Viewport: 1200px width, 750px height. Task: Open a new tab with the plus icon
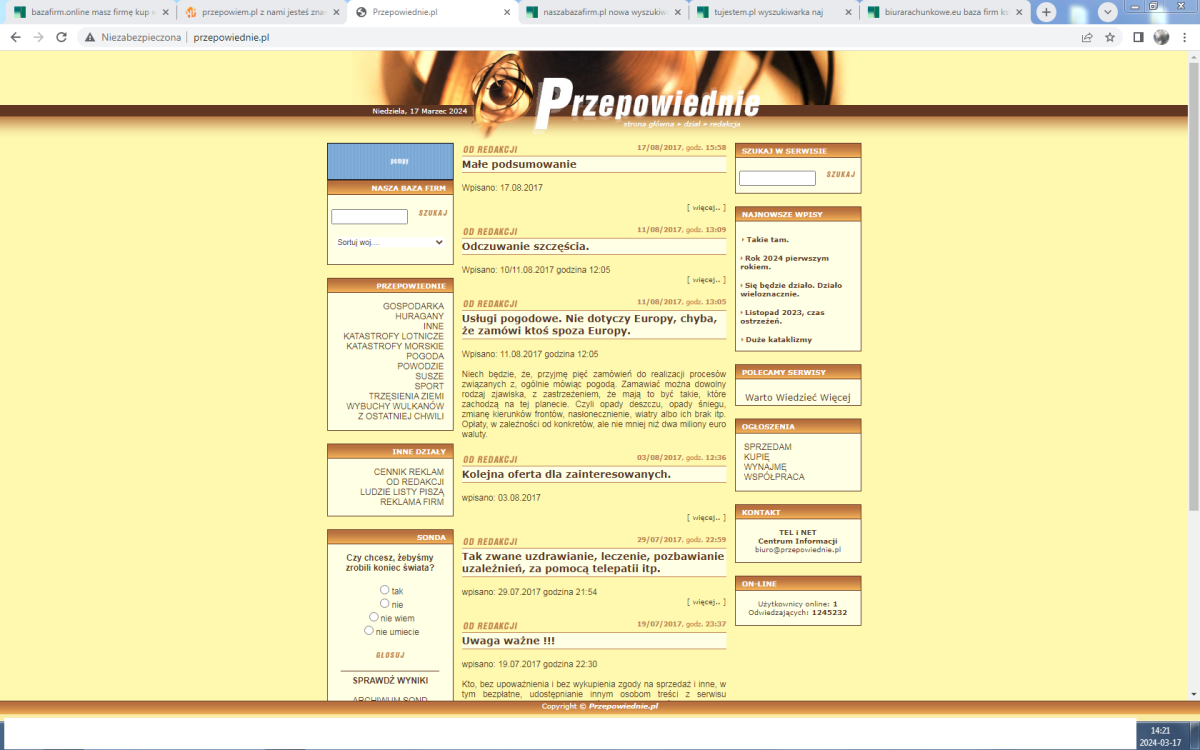[x=1046, y=12]
